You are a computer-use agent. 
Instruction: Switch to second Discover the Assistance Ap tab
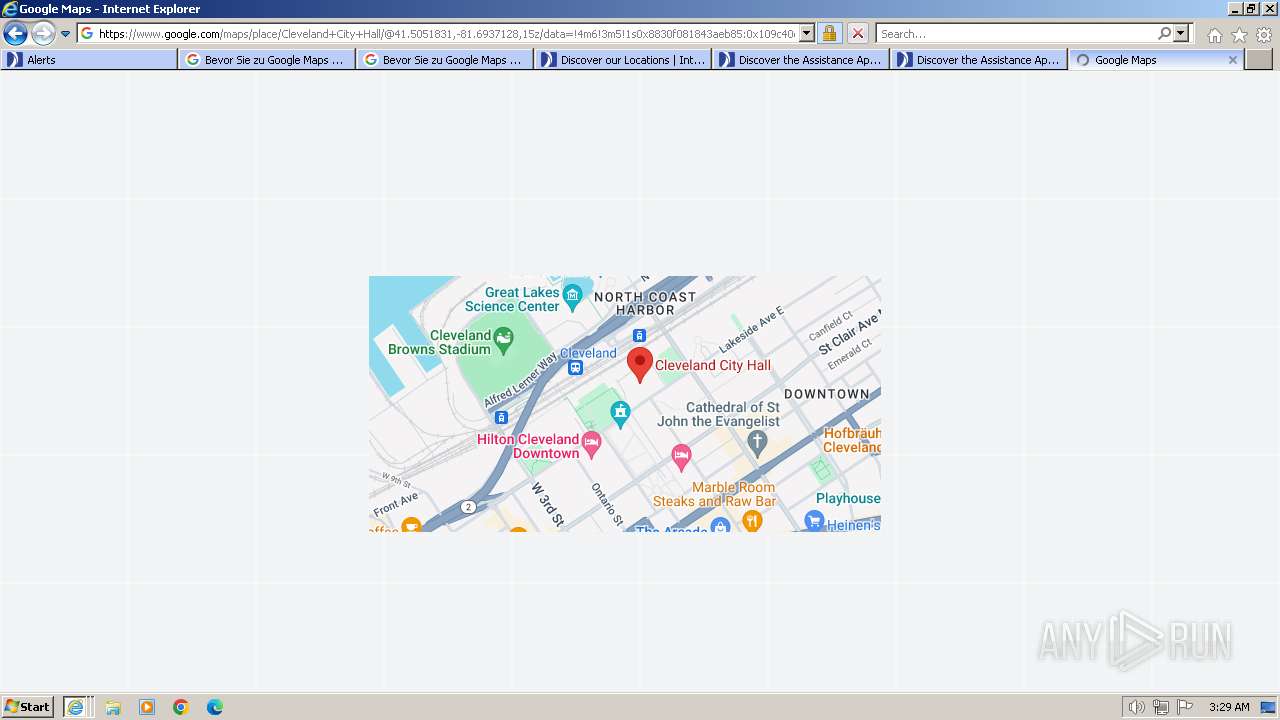(x=979, y=60)
